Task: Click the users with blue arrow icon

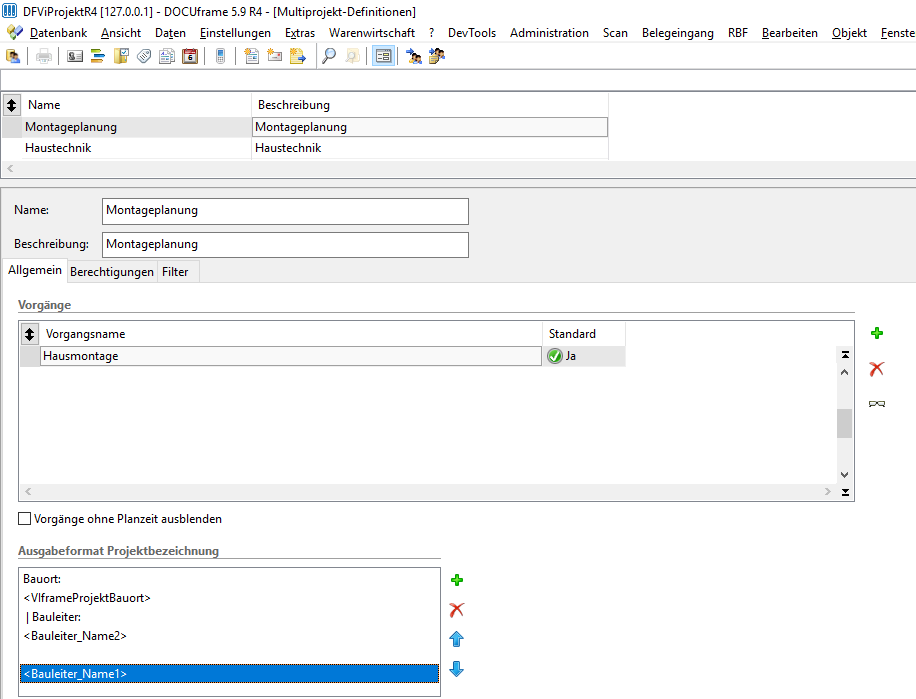Action: point(414,56)
